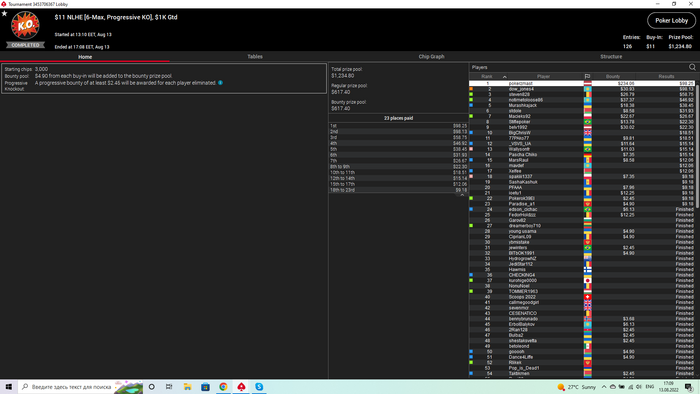Viewport: 700px width, 394px height.
Task: Click the ENG language indicator
Action: [x=650, y=387]
